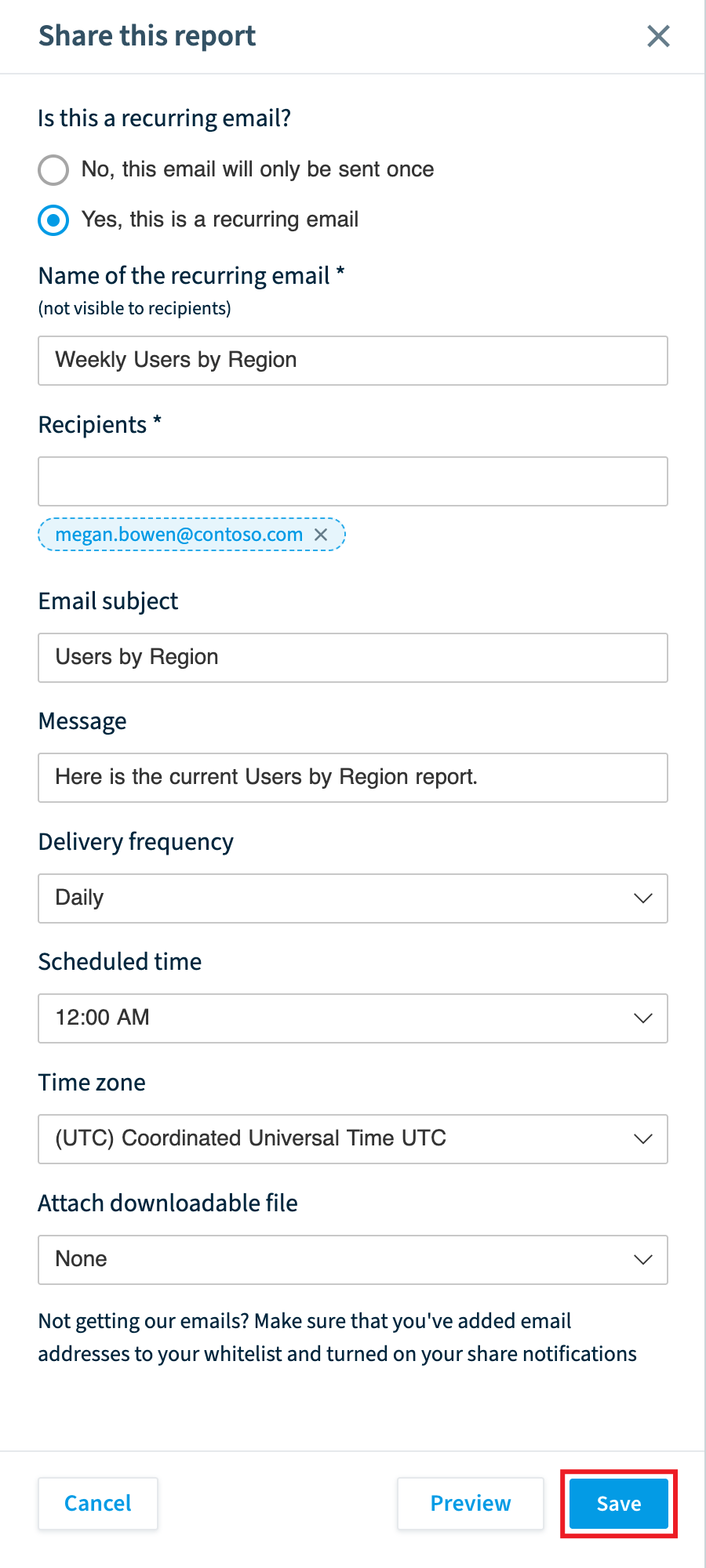Click the 'Message' field label
This screenshot has height=1568, width=706.
[x=82, y=721]
